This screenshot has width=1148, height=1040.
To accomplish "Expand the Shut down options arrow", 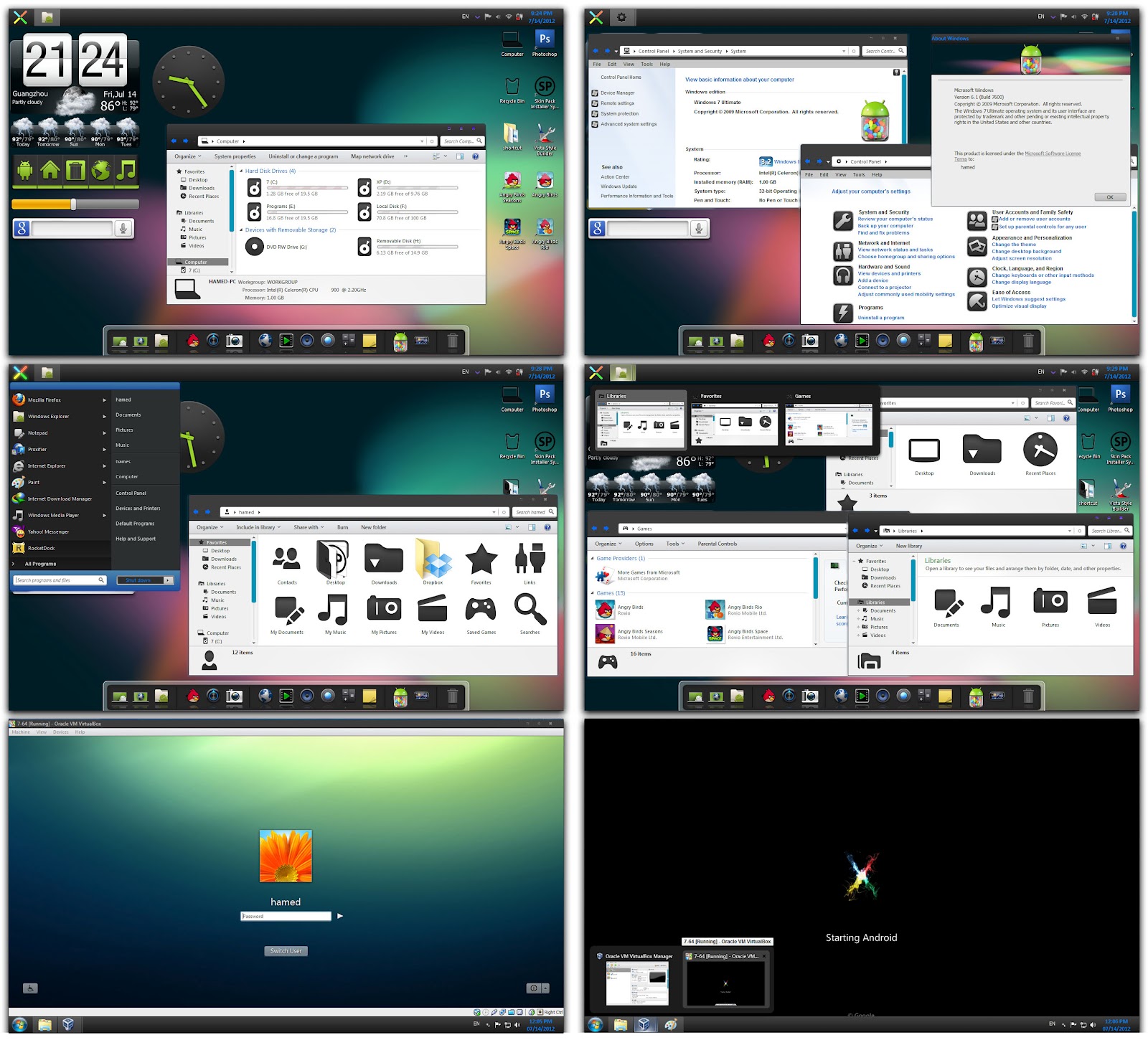I will (x=167, y=580).
